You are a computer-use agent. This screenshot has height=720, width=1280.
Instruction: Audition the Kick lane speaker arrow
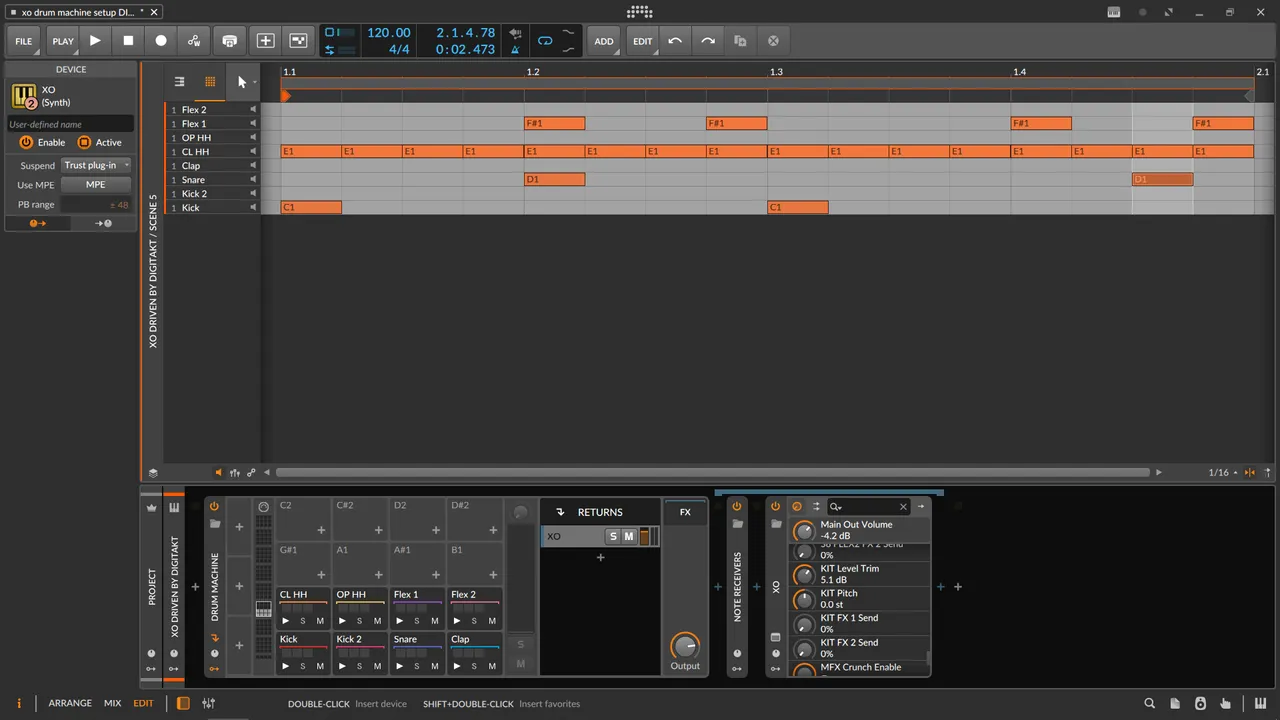pyautogui.click(x=253, y=208)
